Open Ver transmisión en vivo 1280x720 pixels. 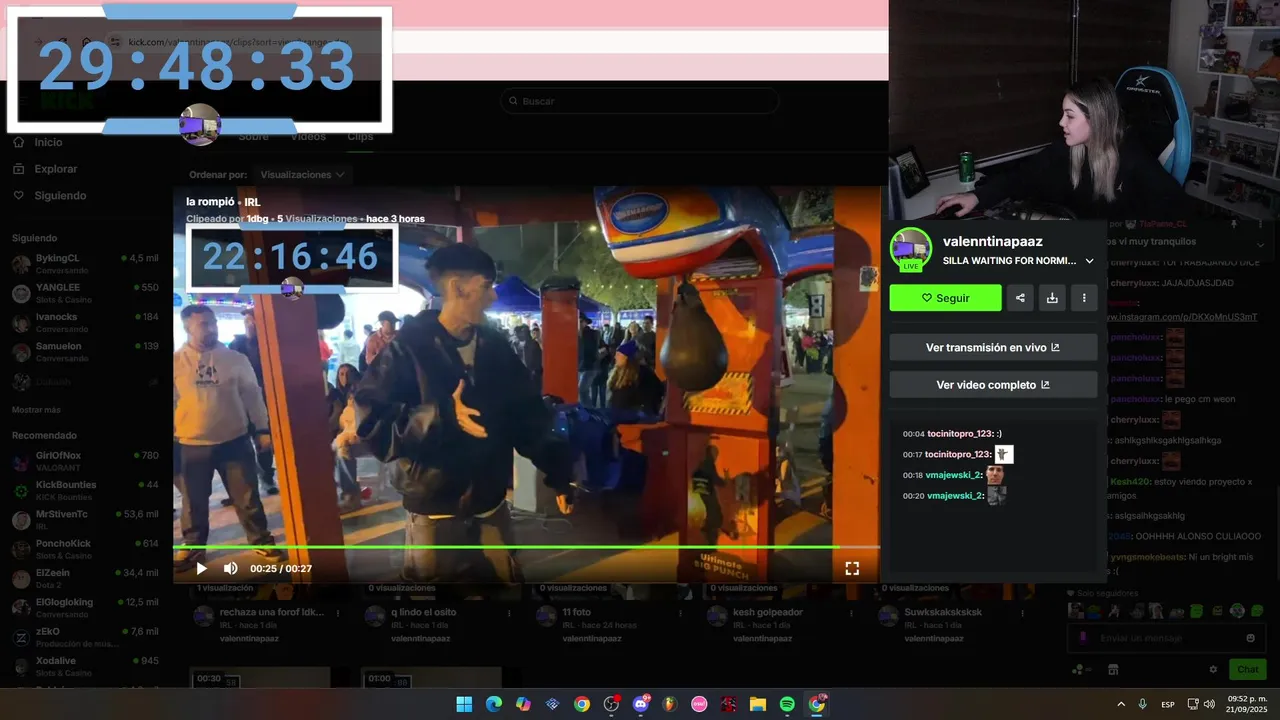click(993, 348)
